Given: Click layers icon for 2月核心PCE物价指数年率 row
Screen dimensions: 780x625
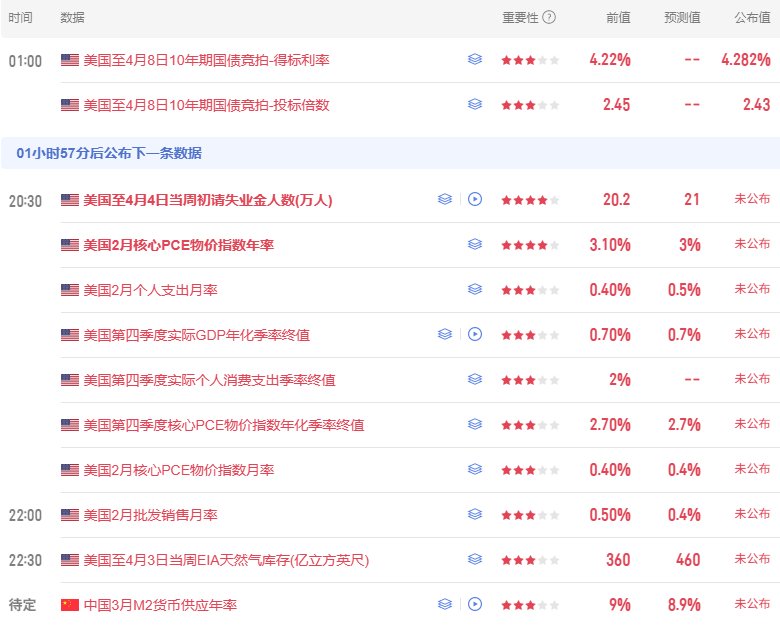Looking at the screenshot, I should (475, 244).
